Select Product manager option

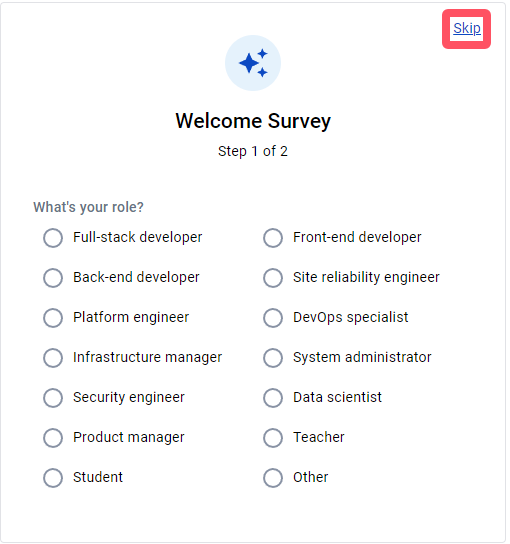(53, 437)
